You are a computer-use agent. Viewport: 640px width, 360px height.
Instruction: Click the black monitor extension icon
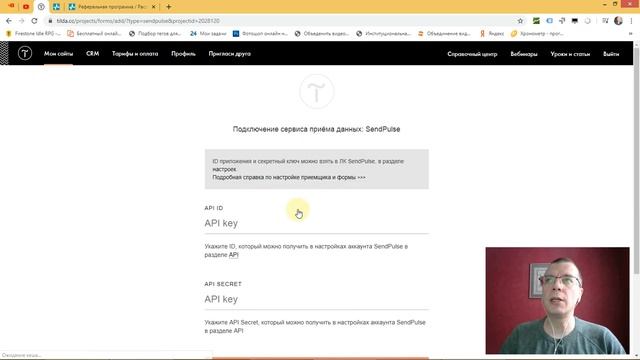point(575,21)
